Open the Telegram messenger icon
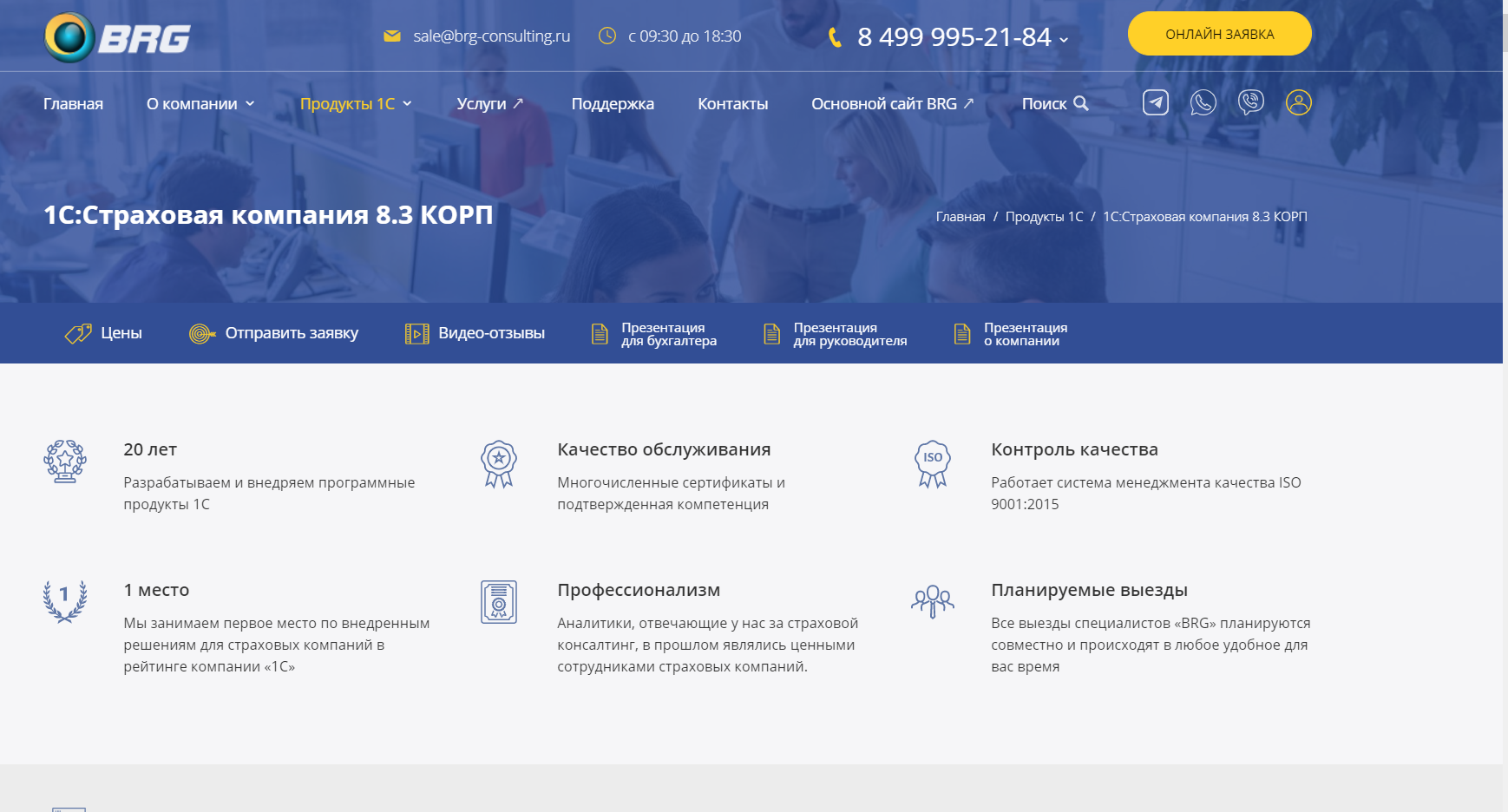The height and width of the screenshot is (812, 1508). pos(1155,102)
